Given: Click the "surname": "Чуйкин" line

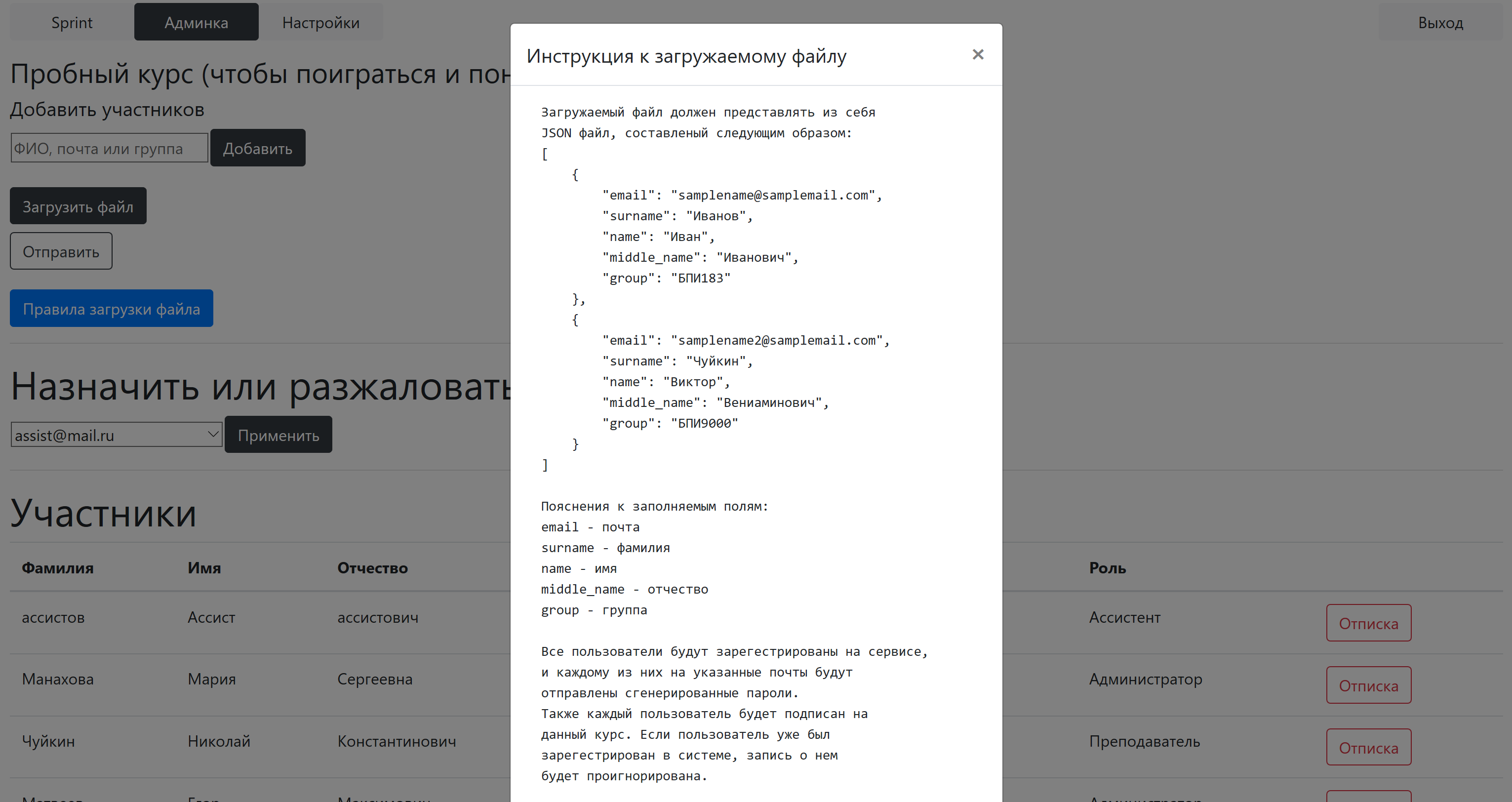Looking at the screenshot, I should [x=677, y=361].
